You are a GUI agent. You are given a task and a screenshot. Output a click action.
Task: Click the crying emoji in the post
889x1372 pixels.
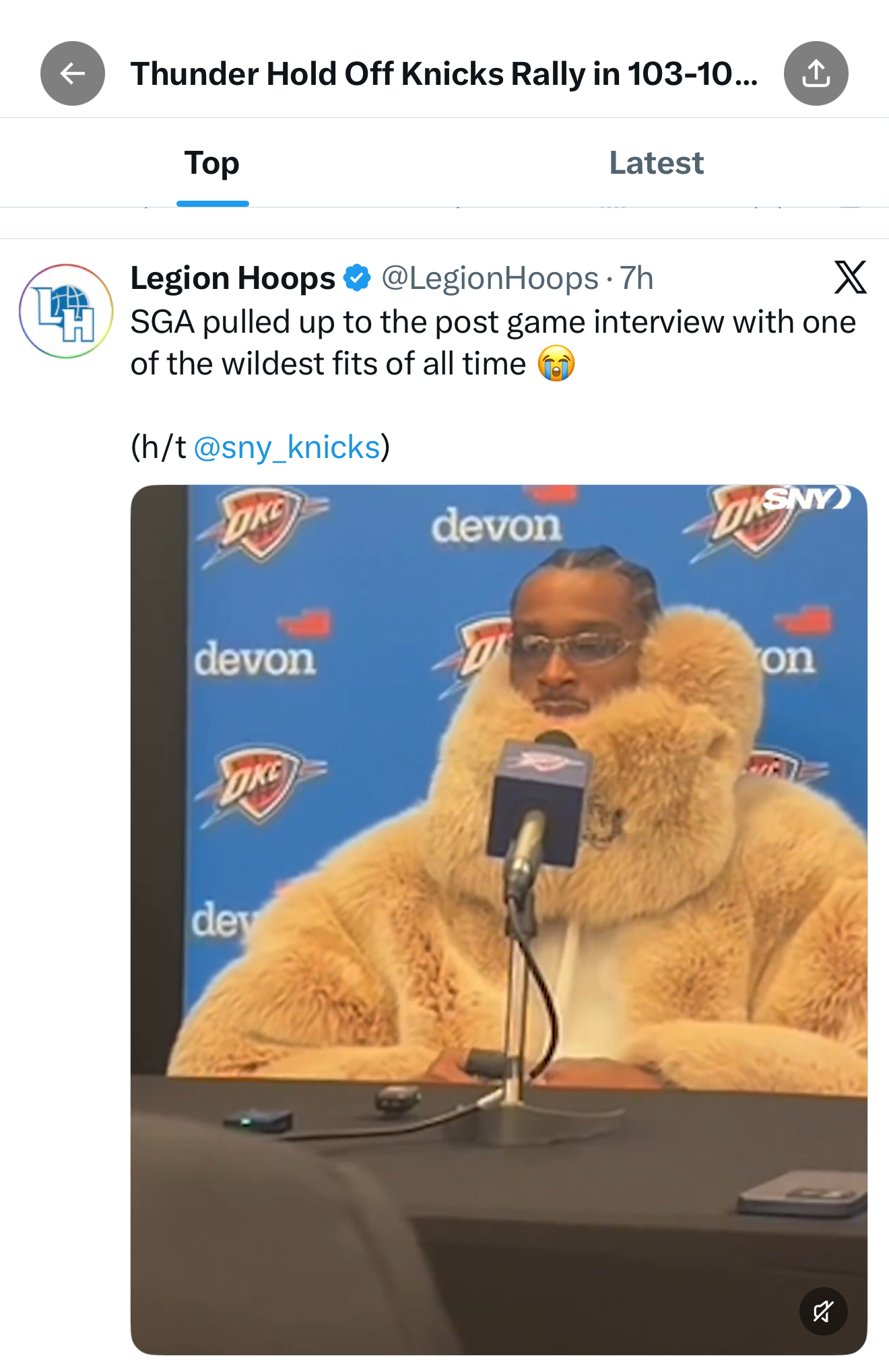click(556, 364)
